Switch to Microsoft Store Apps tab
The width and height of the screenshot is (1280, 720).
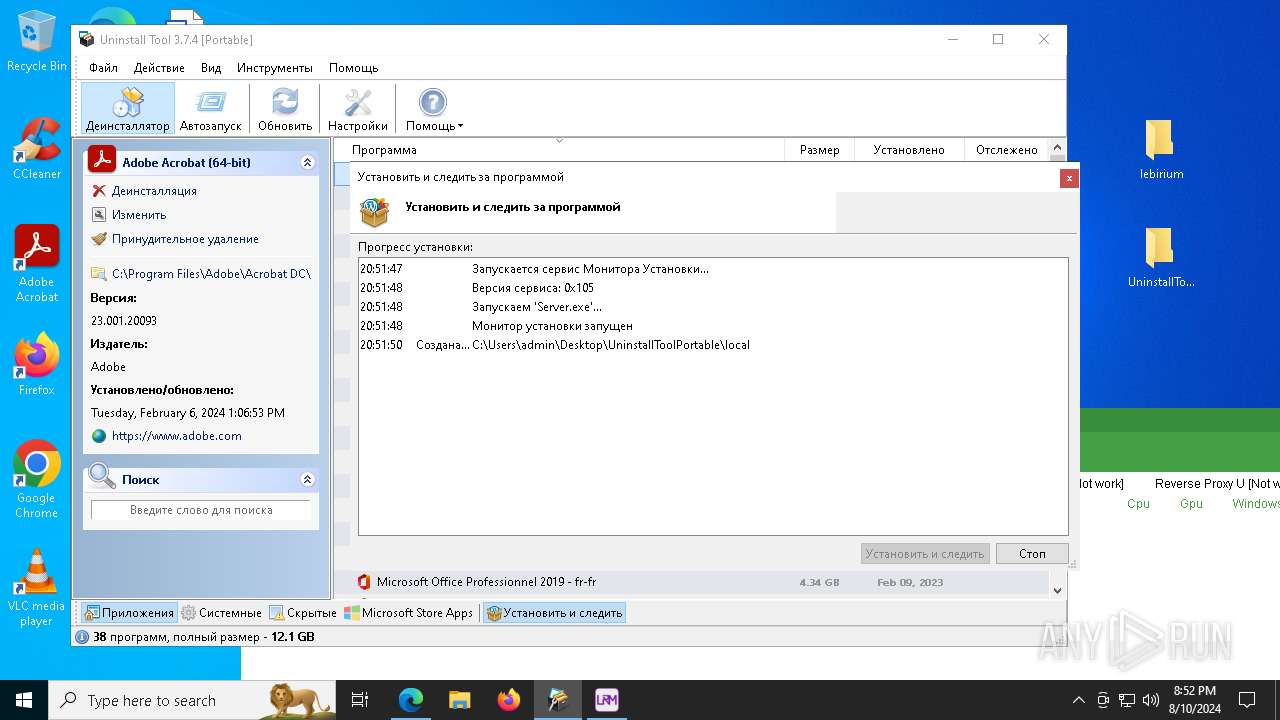point(409,613)
